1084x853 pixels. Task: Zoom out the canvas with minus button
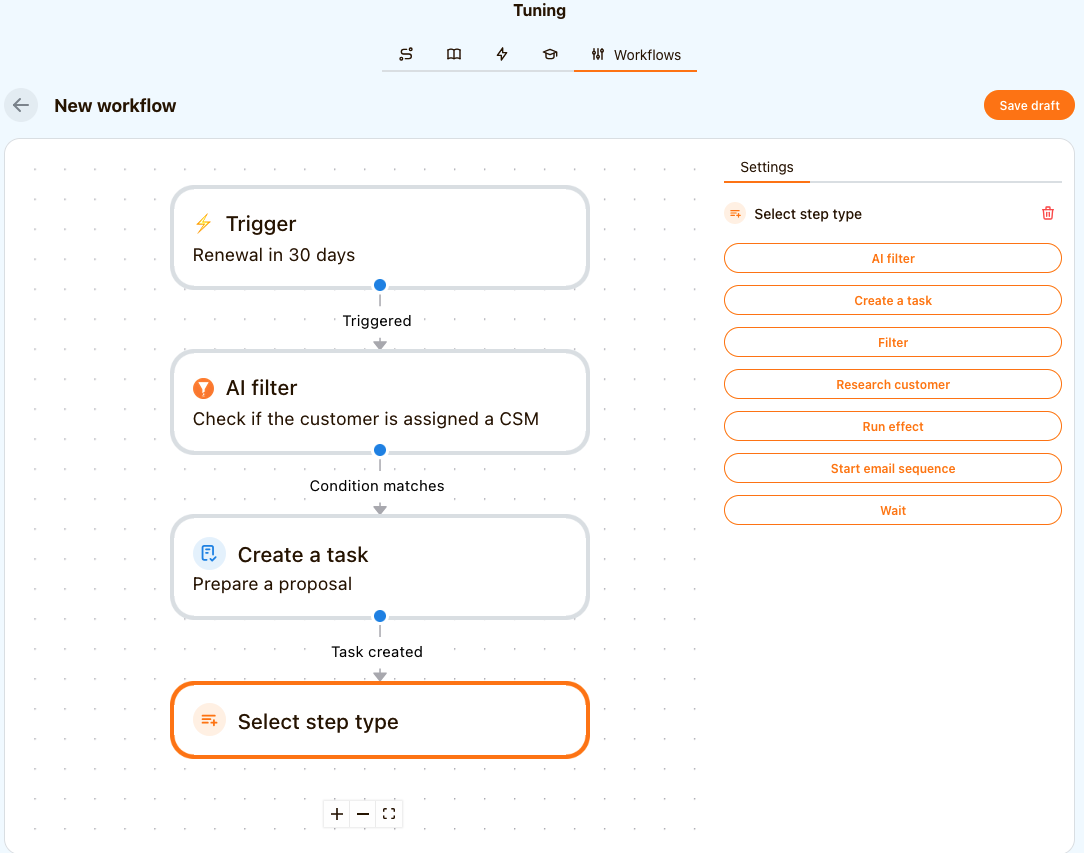[x=363, y=814]
